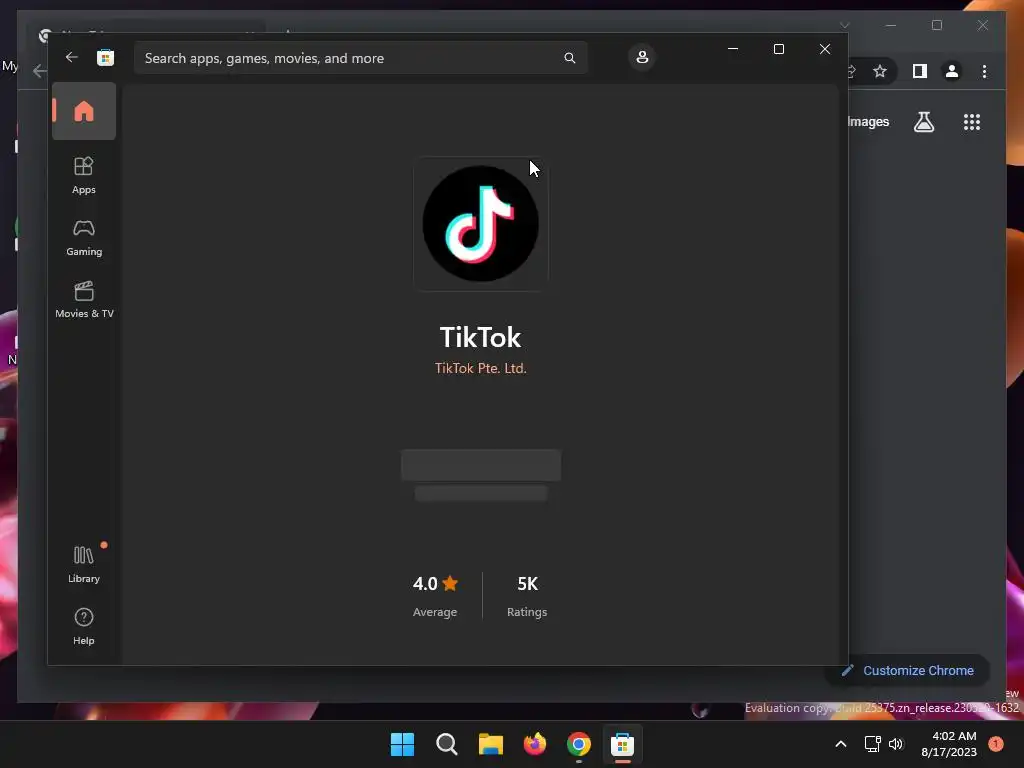Switch to Chrome from taskbar
Viewport: 1024px width, 768px height.
tap(579, 744)
